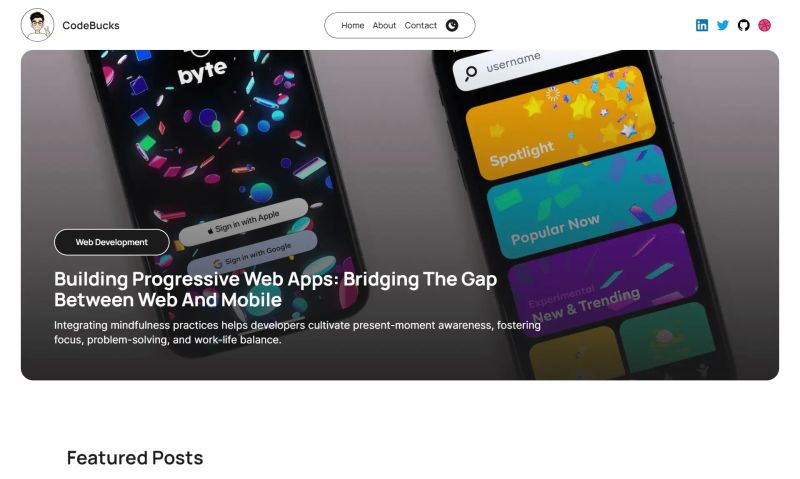800x479 pixels.
Task: Open the LinkedIn profile icon
Action: click(702, 25)
